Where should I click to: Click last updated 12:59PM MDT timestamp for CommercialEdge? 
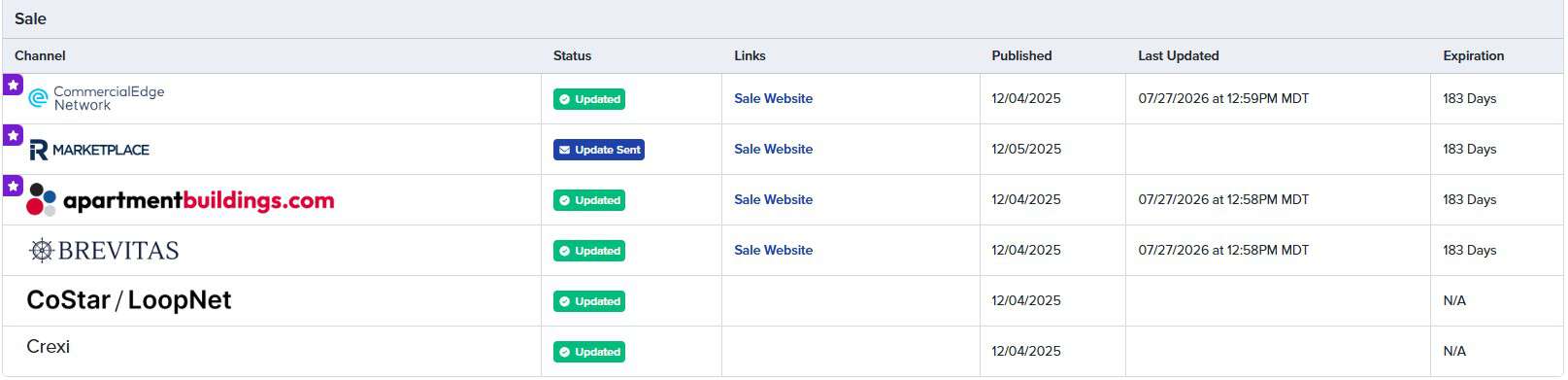[1223, 98]
